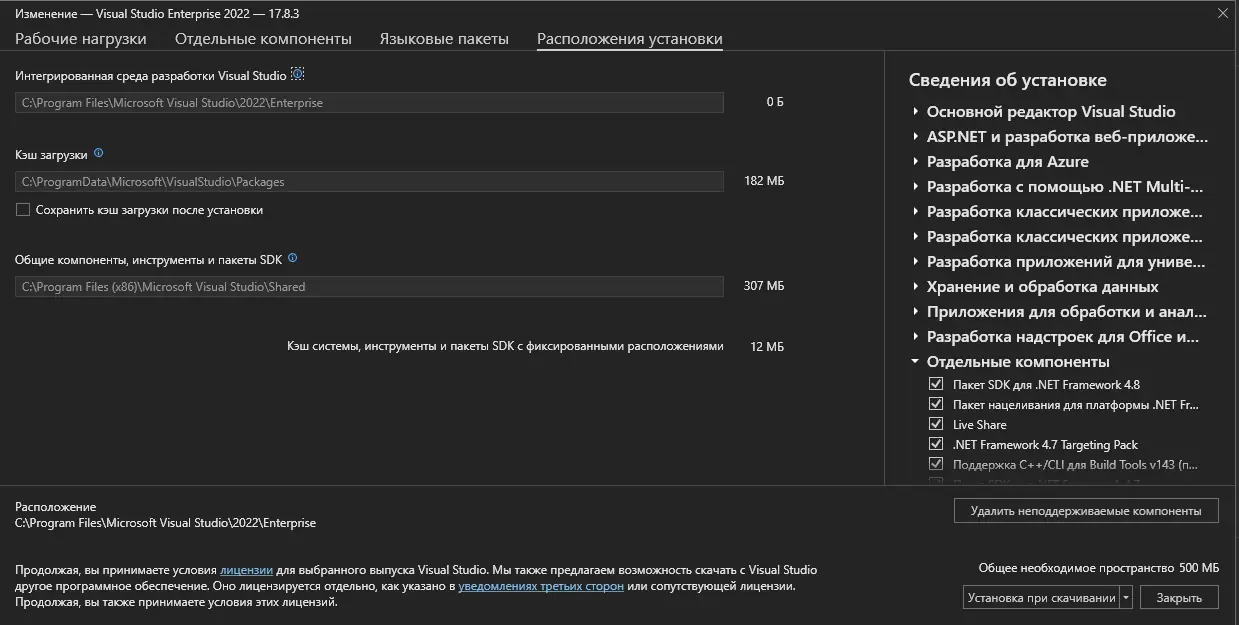Switch to the Рабочие нагрузки tab

tap(79, 38)
